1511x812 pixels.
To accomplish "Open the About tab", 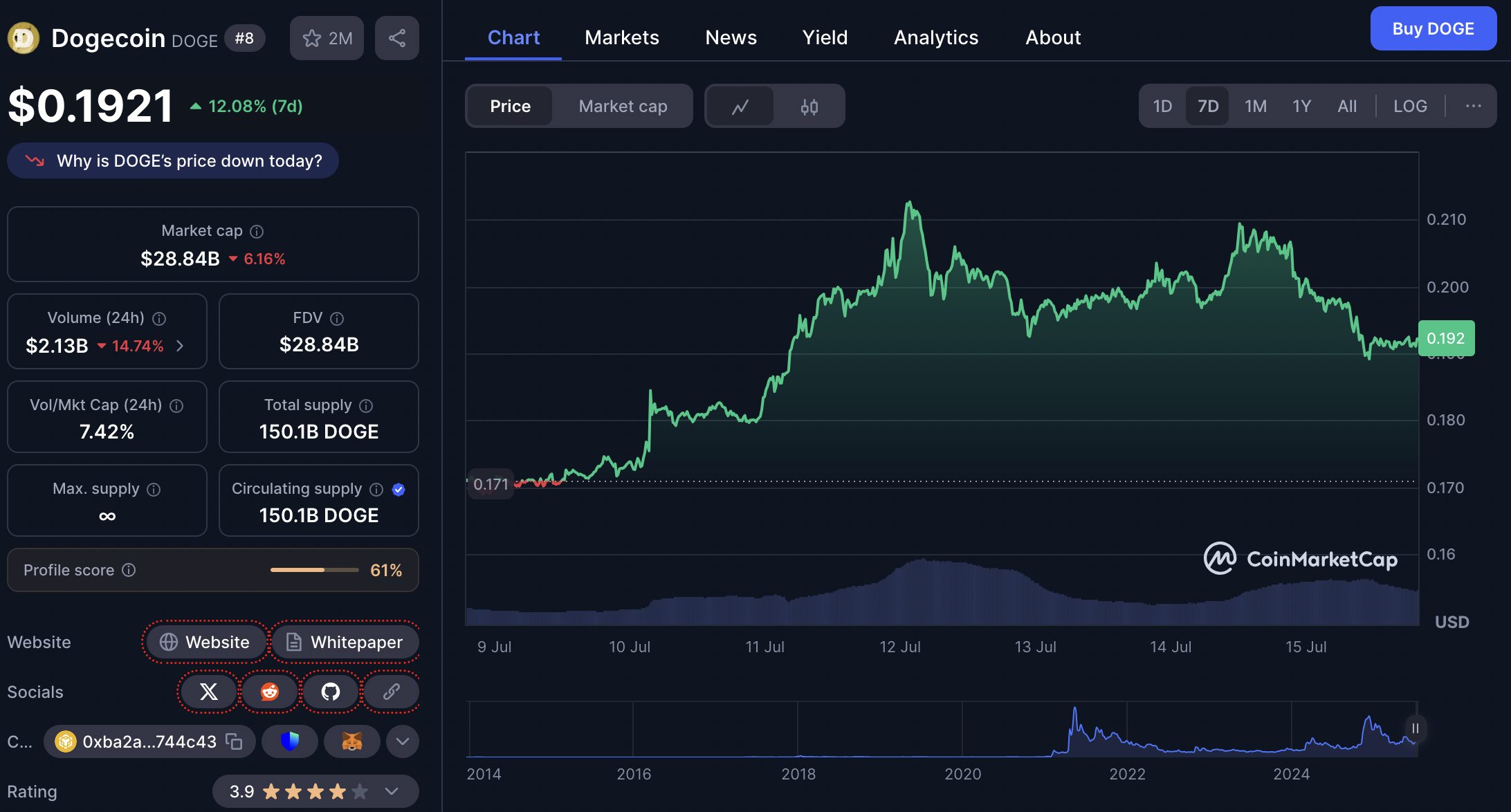I will click(1053, 37).
